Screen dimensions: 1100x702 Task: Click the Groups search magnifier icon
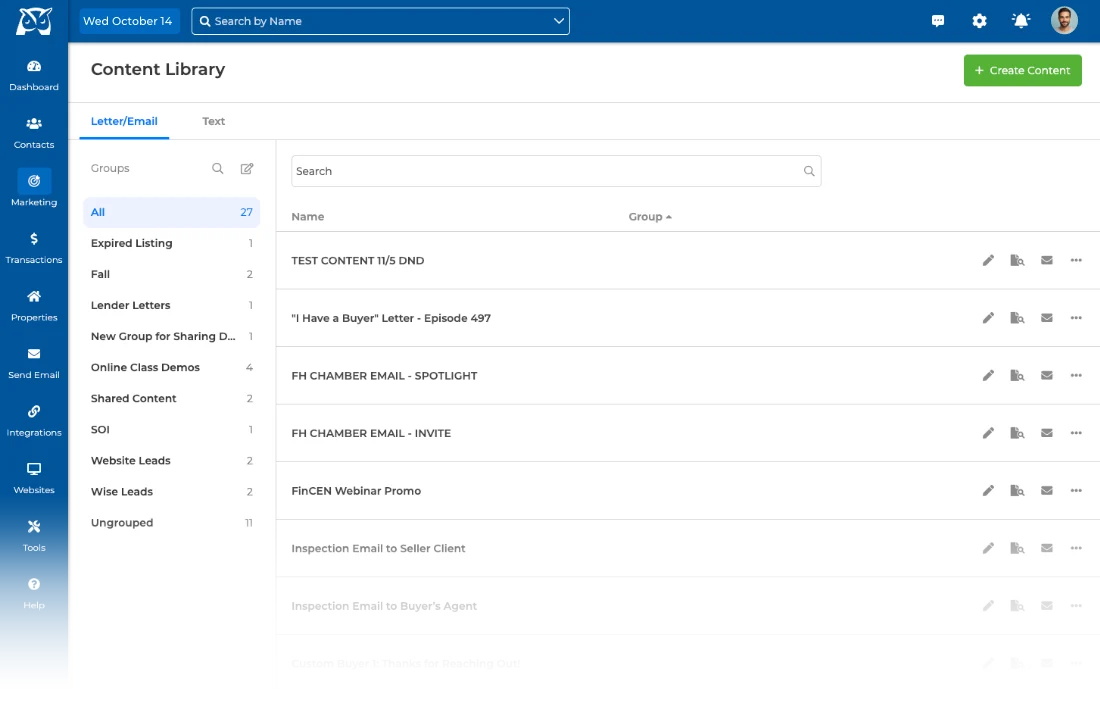coord(217,168)
